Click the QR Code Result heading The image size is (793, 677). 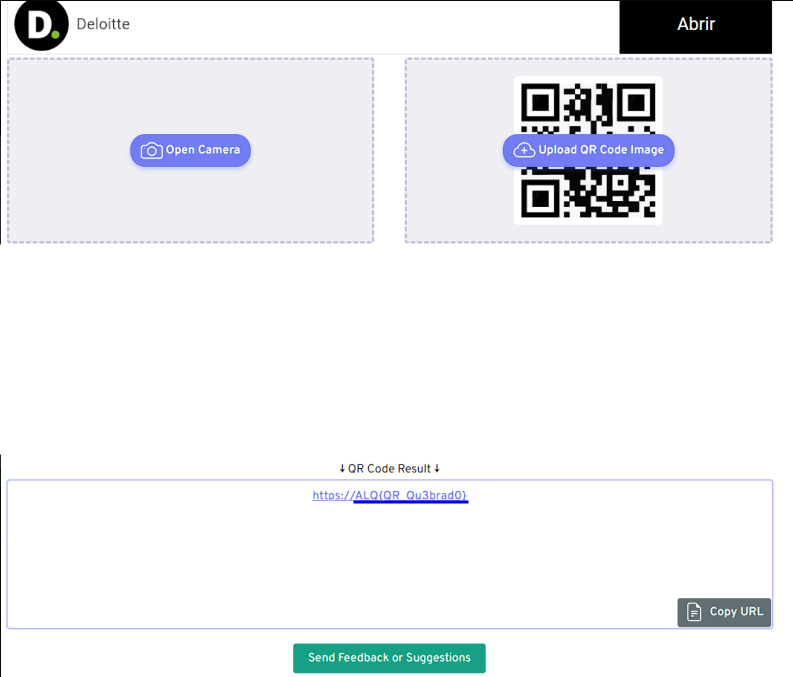[389, 469]
